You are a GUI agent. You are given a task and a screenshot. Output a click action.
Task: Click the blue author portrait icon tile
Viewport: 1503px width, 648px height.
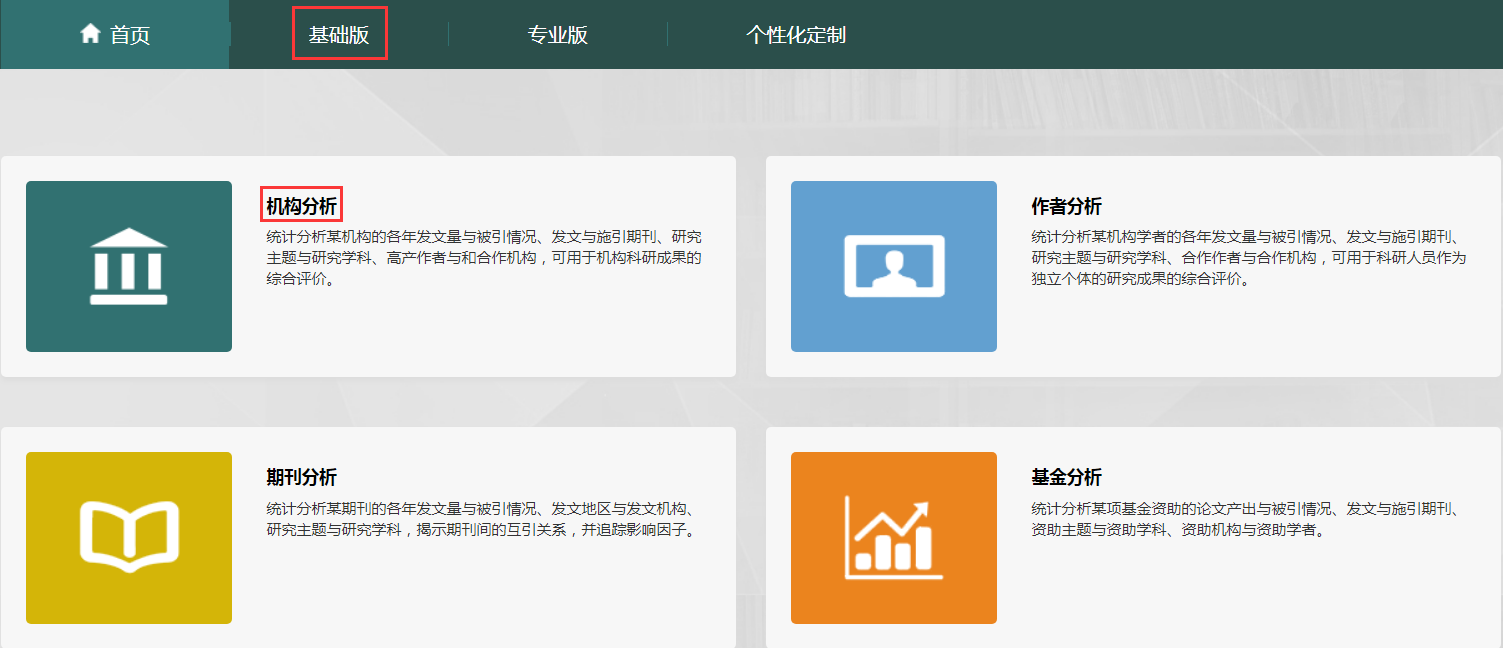click(893, 266)
